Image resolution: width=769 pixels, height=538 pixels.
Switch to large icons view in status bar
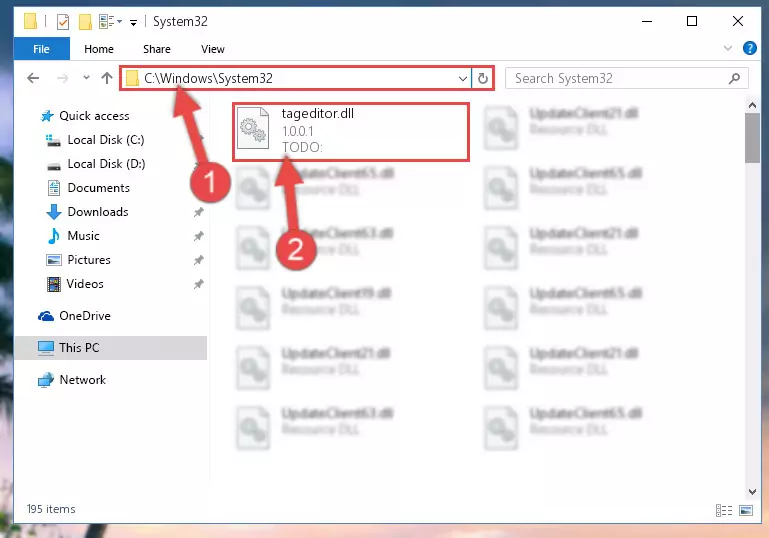point(746,511)
